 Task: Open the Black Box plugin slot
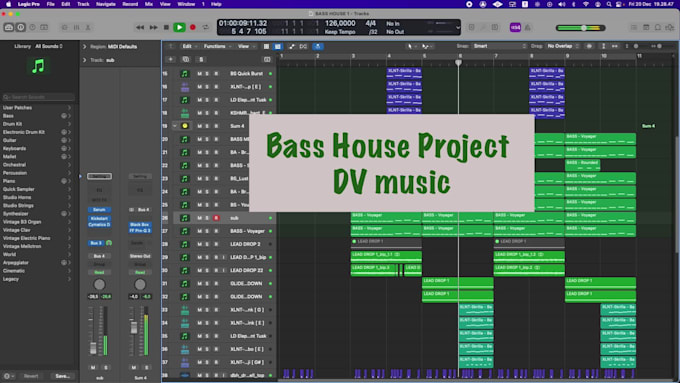pyautogui.click(x=140, y=225)
